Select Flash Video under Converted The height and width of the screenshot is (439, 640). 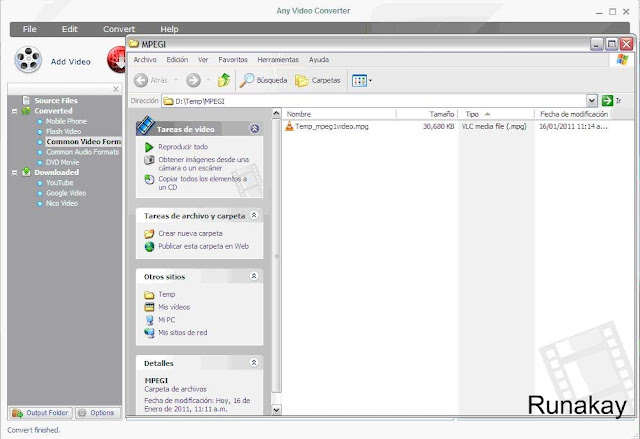63,131
